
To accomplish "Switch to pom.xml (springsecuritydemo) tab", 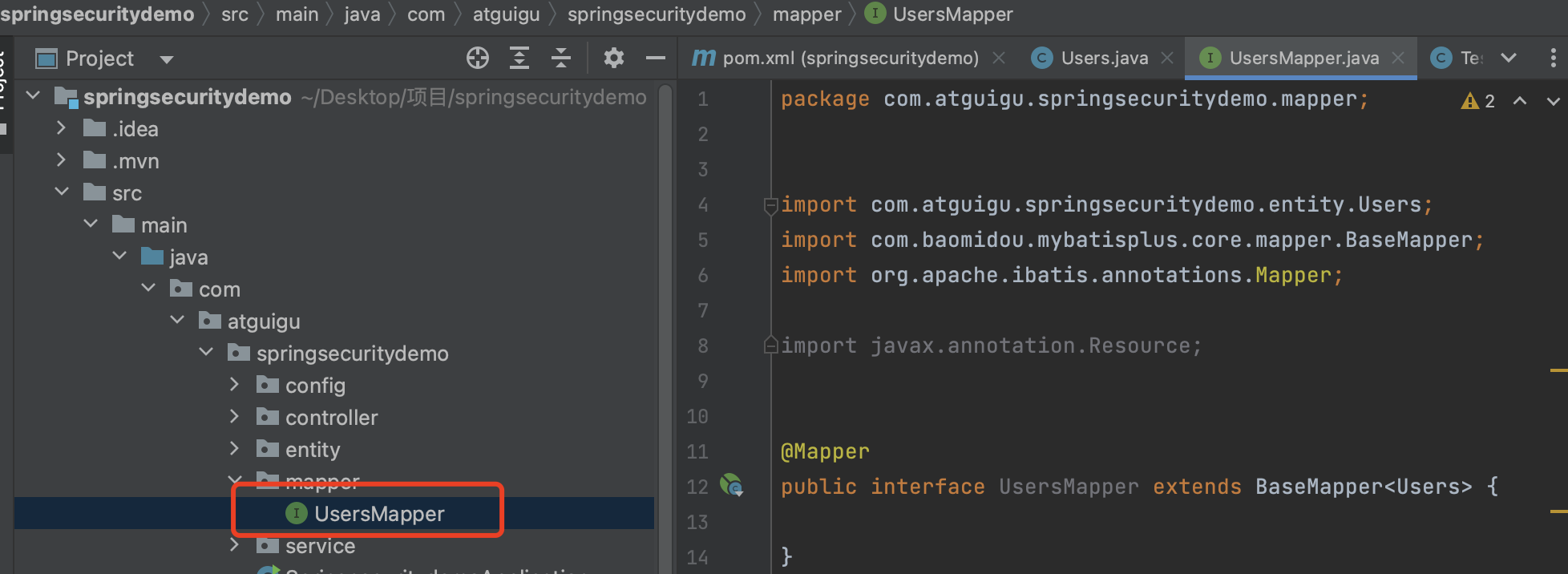I will [850, 59].
